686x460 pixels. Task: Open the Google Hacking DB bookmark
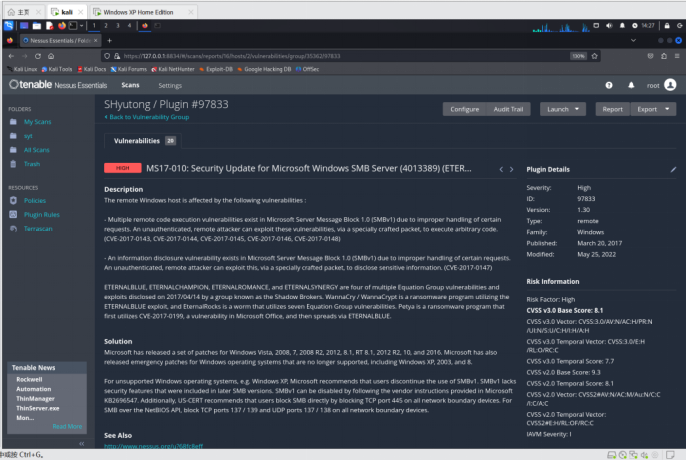tap(264, 69)
